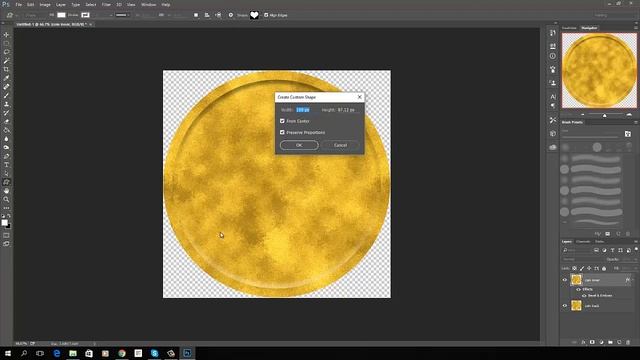Image resolution: width=640 pixels, height=360 pixels.
Task: Toggle lock transparent pixels in Layers panel
Action: 574,269
